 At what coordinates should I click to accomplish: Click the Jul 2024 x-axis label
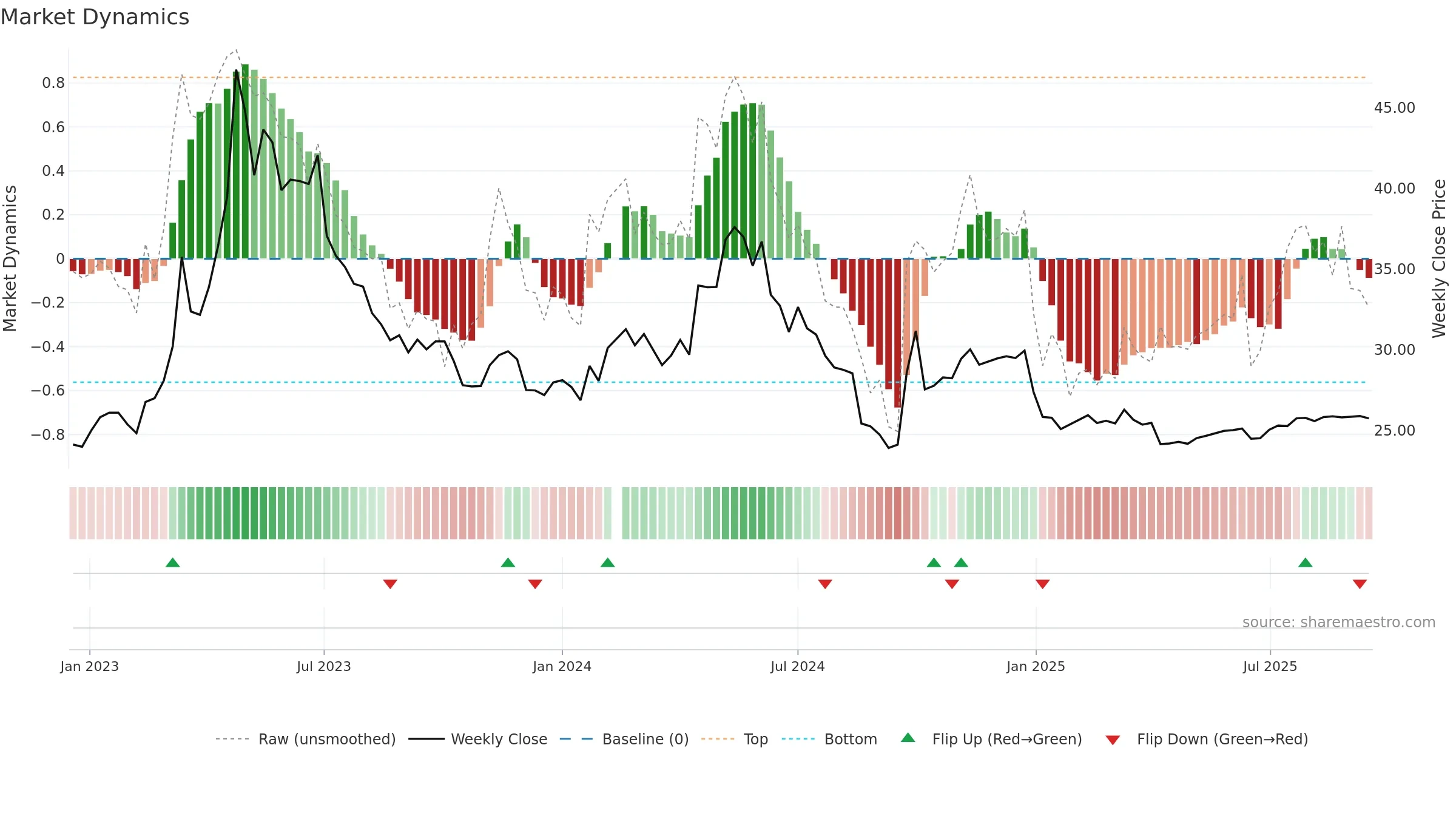click(x=798, y=666)
